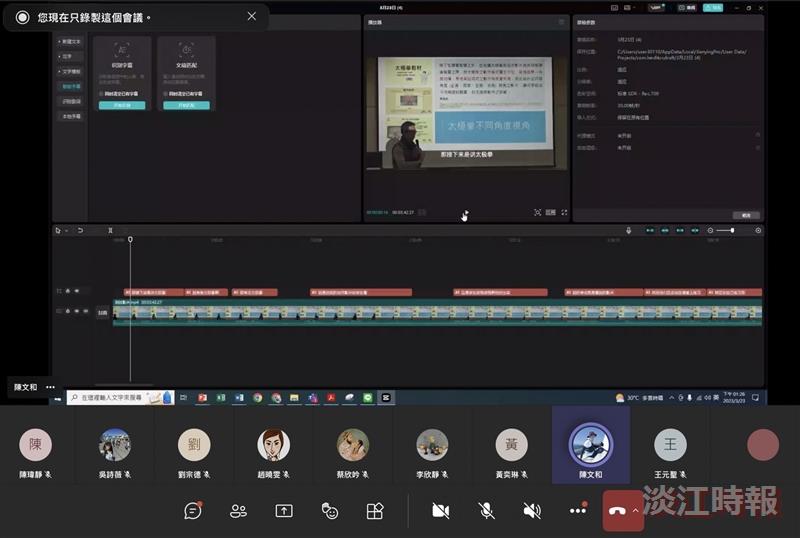The width and height of the screenshot is (800, 538).
Task: Click the 封面 cover button on video track
Action: click(103, 312)
